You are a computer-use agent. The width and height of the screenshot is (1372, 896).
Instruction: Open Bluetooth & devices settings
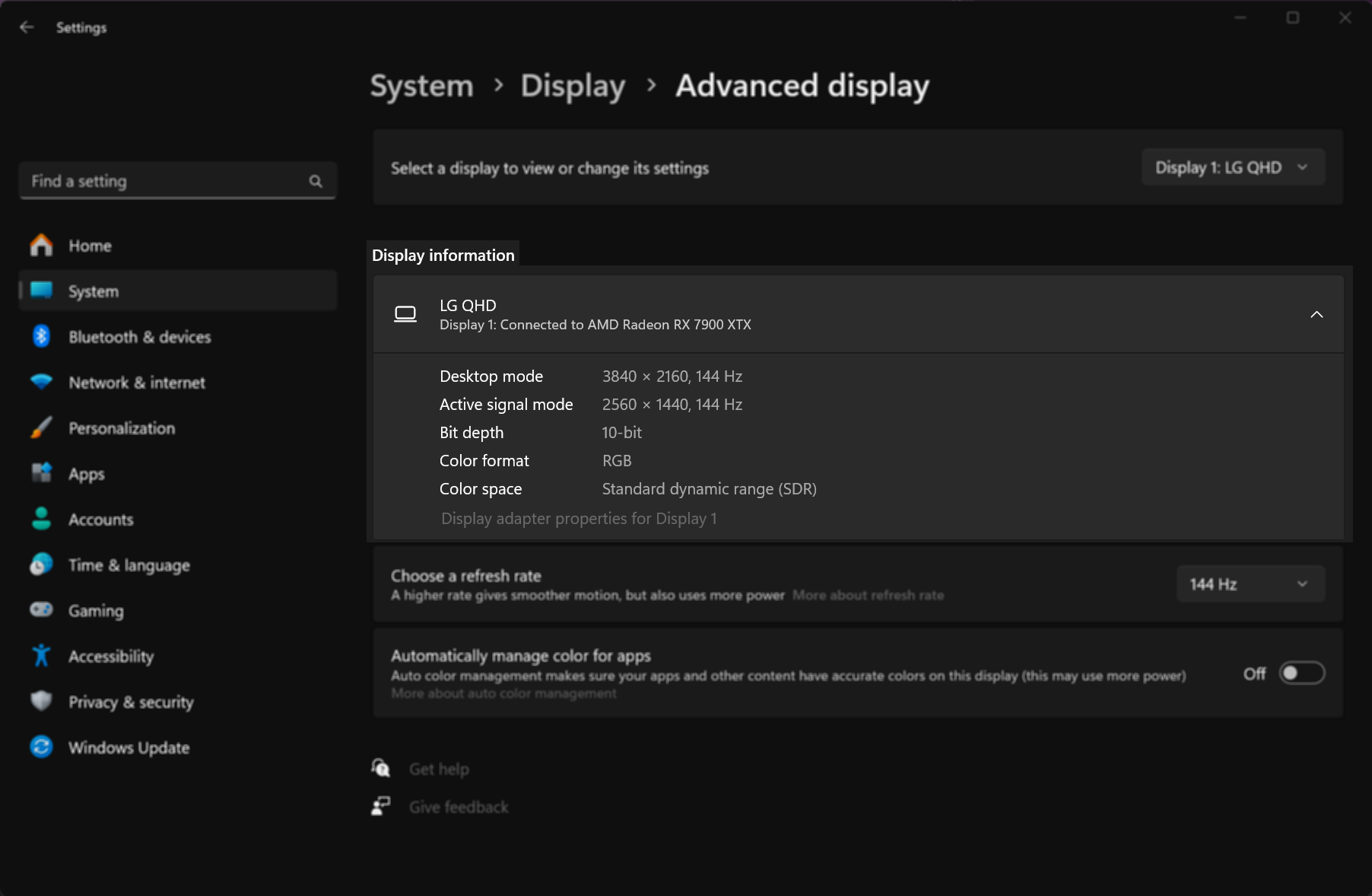pos(40,336)
